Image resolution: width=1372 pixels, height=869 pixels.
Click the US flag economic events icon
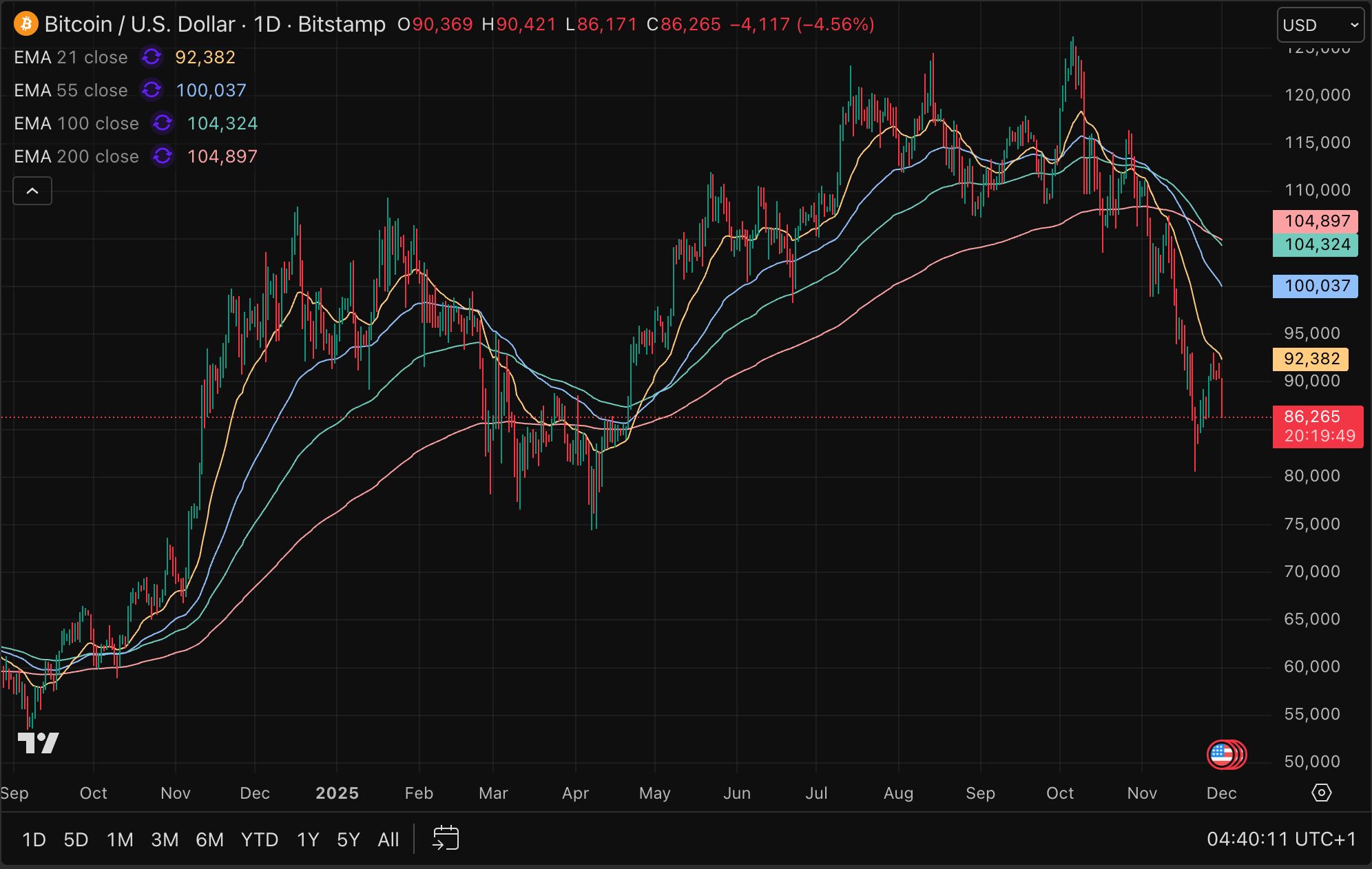tap(1223, 755)
